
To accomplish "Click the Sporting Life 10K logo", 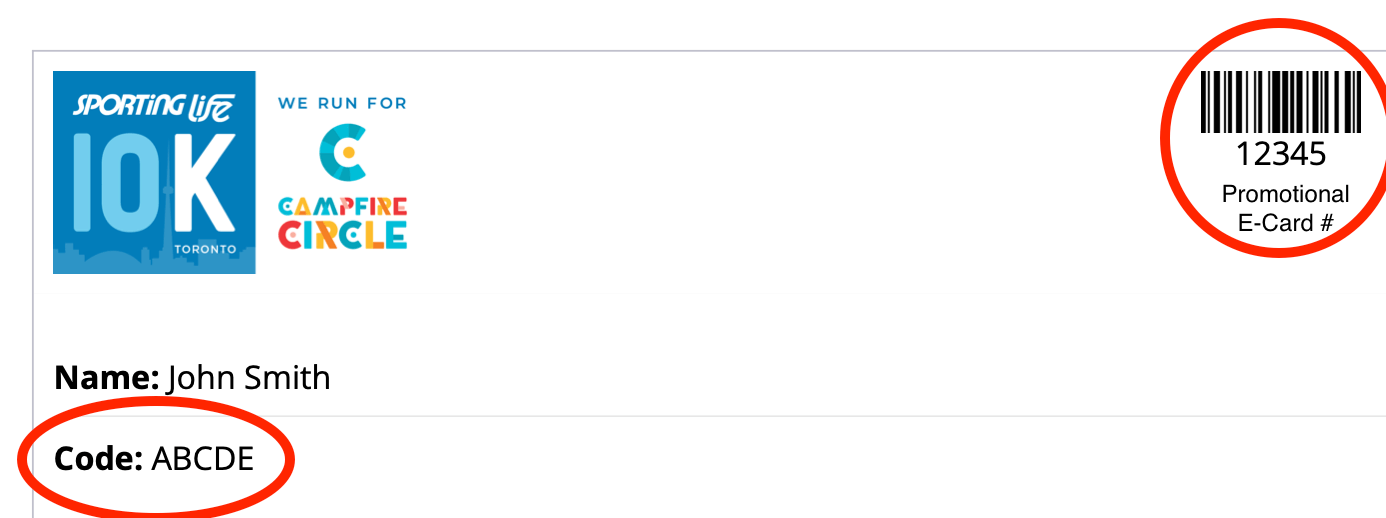I will click(154, 172).
